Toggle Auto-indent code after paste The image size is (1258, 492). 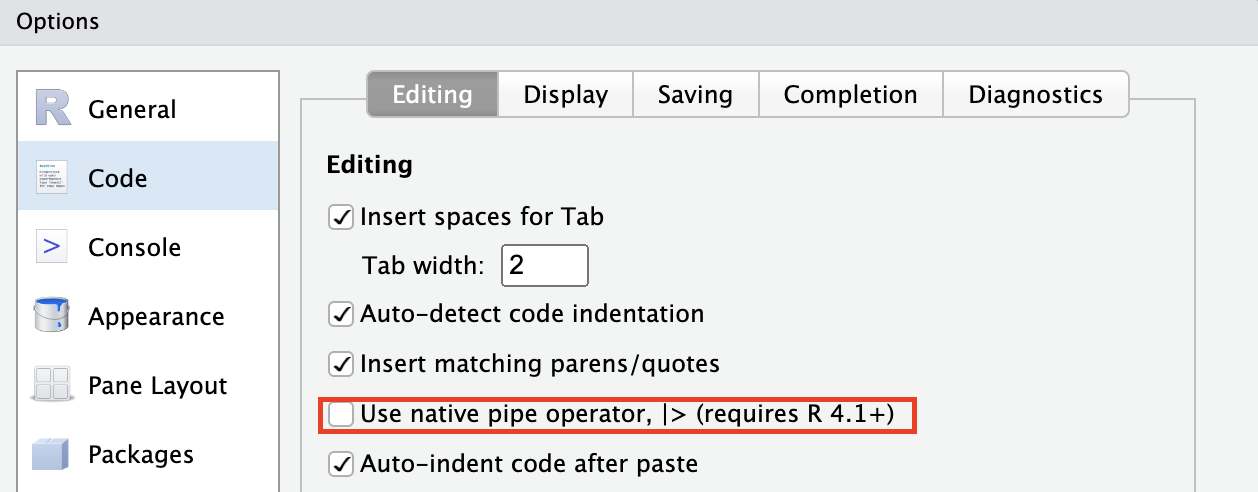click(x=341, y=464)
